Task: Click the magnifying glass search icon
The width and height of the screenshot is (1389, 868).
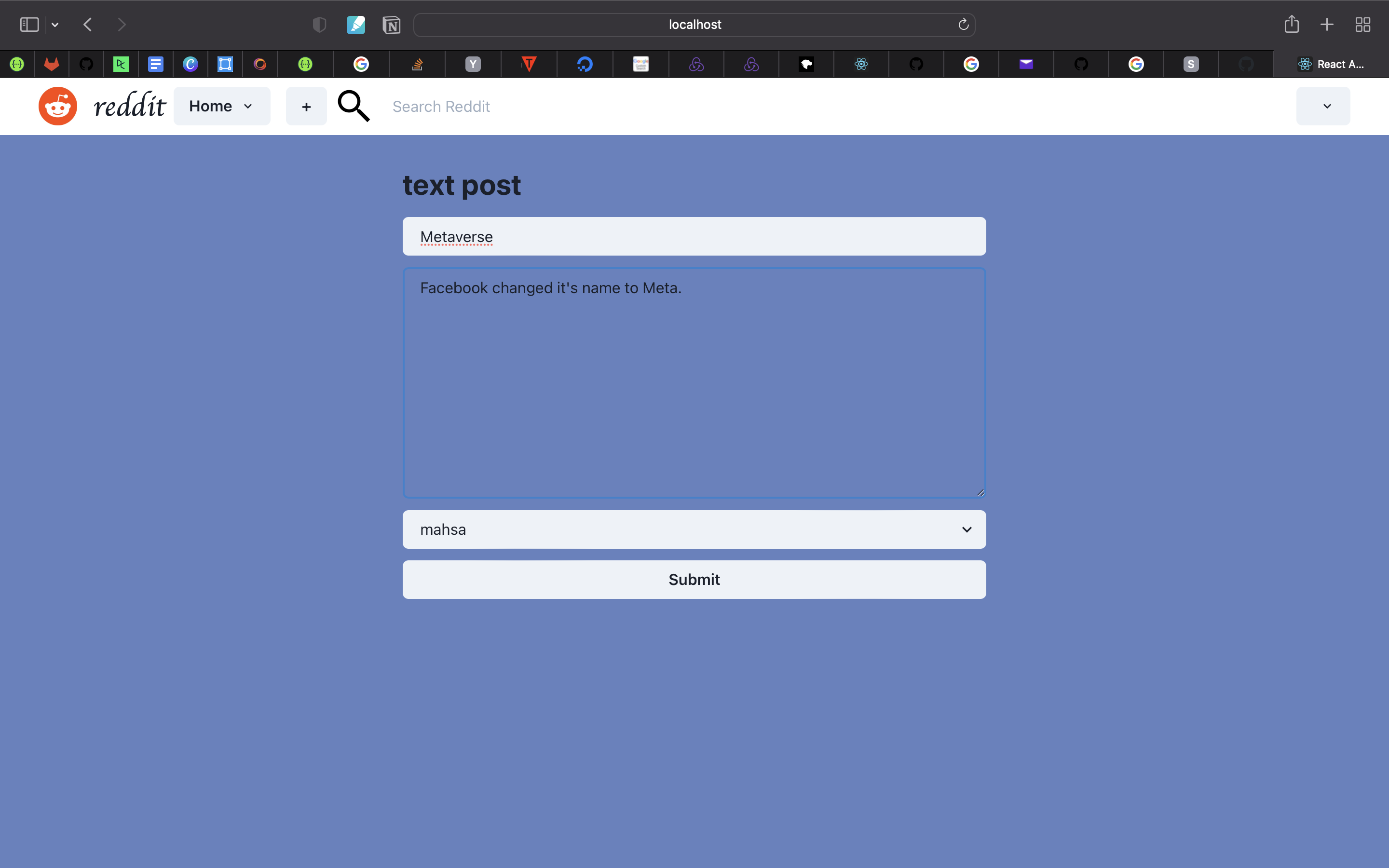Action: click(354, 106)
